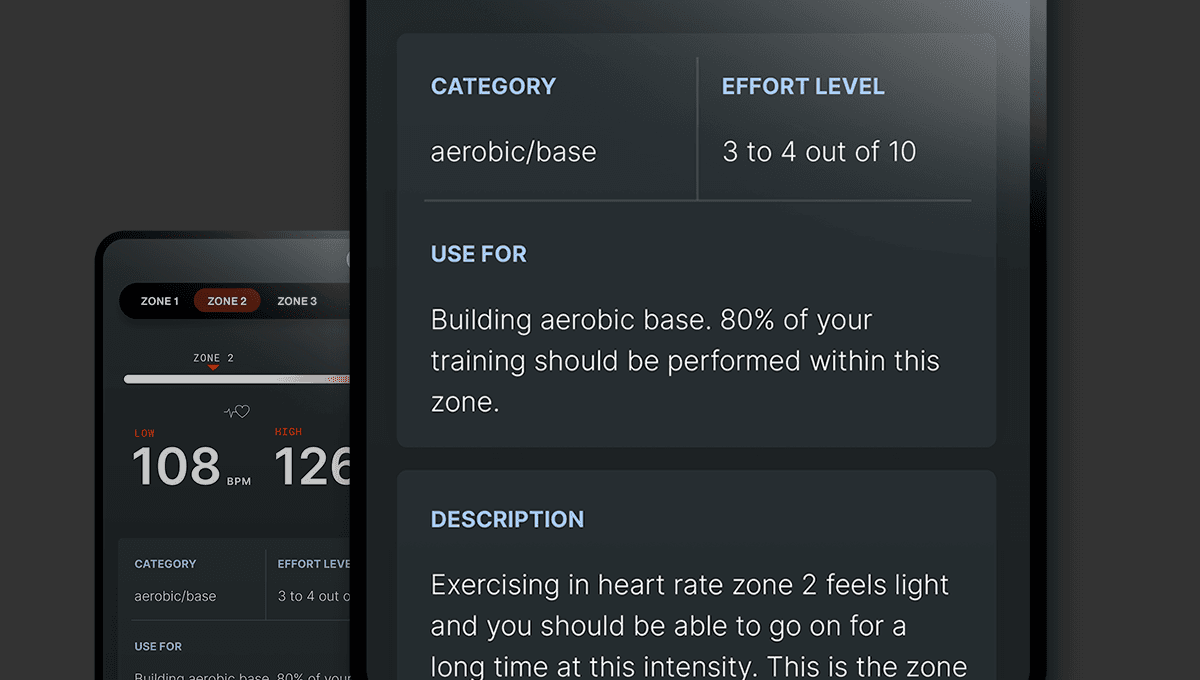Image resolution: width=1200 pixels, height=680 pixels.
Task: Select the ZONE 1 tab
Action: click(159, 301)
